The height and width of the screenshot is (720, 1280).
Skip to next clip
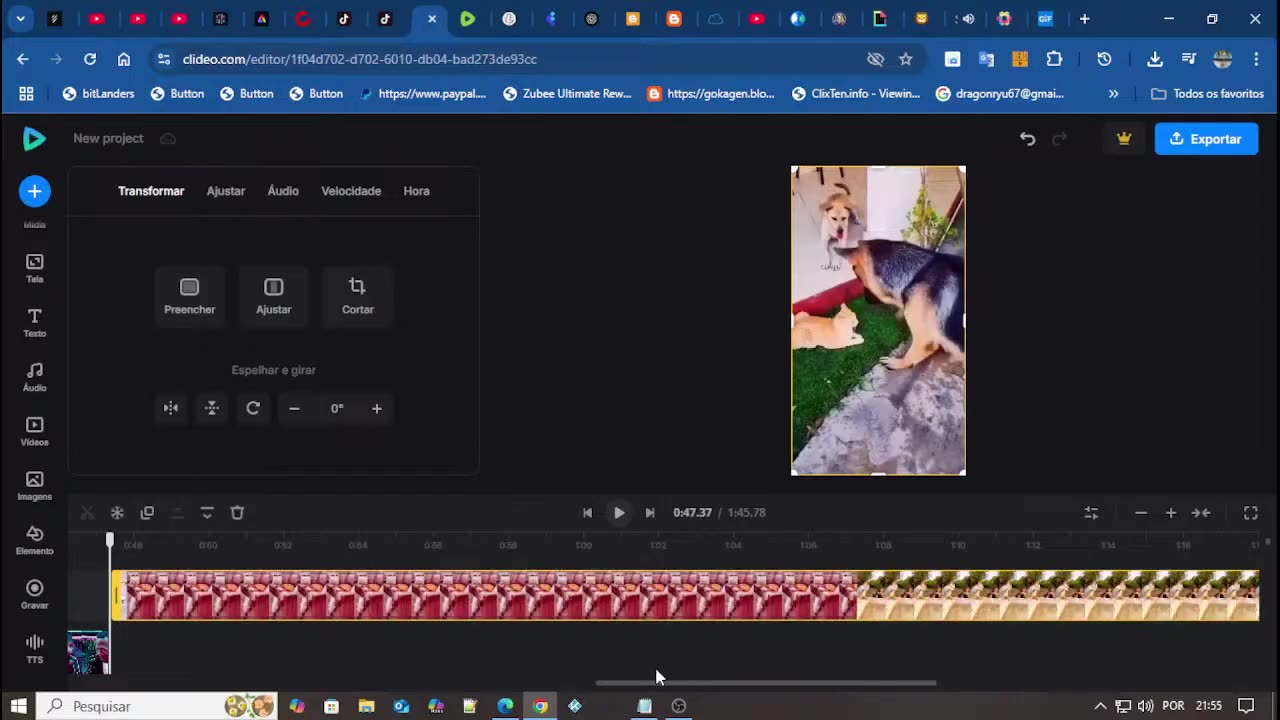coord(650,513)
